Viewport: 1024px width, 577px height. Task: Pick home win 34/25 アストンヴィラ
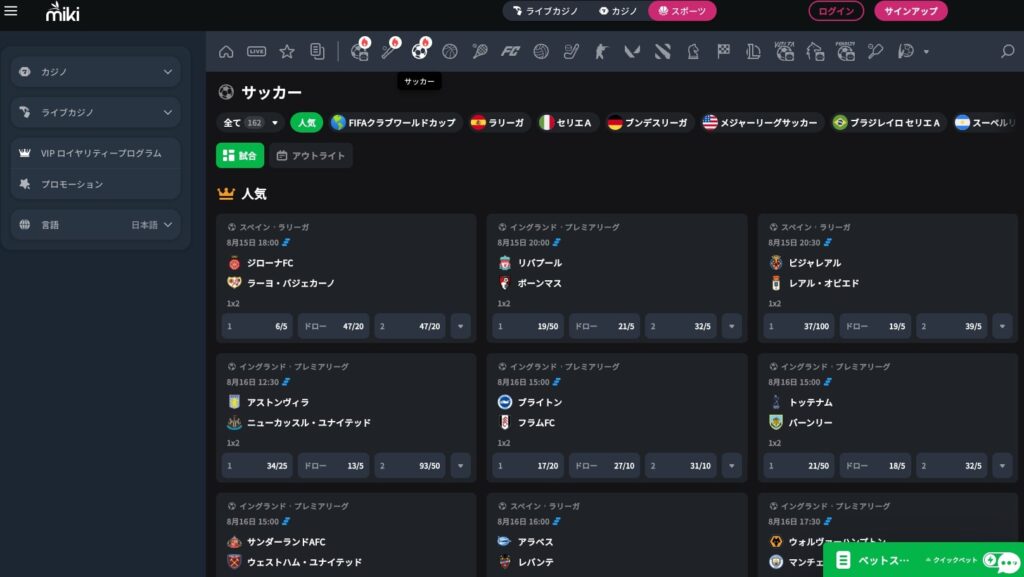pyautogui.click(x=257, y=466)
